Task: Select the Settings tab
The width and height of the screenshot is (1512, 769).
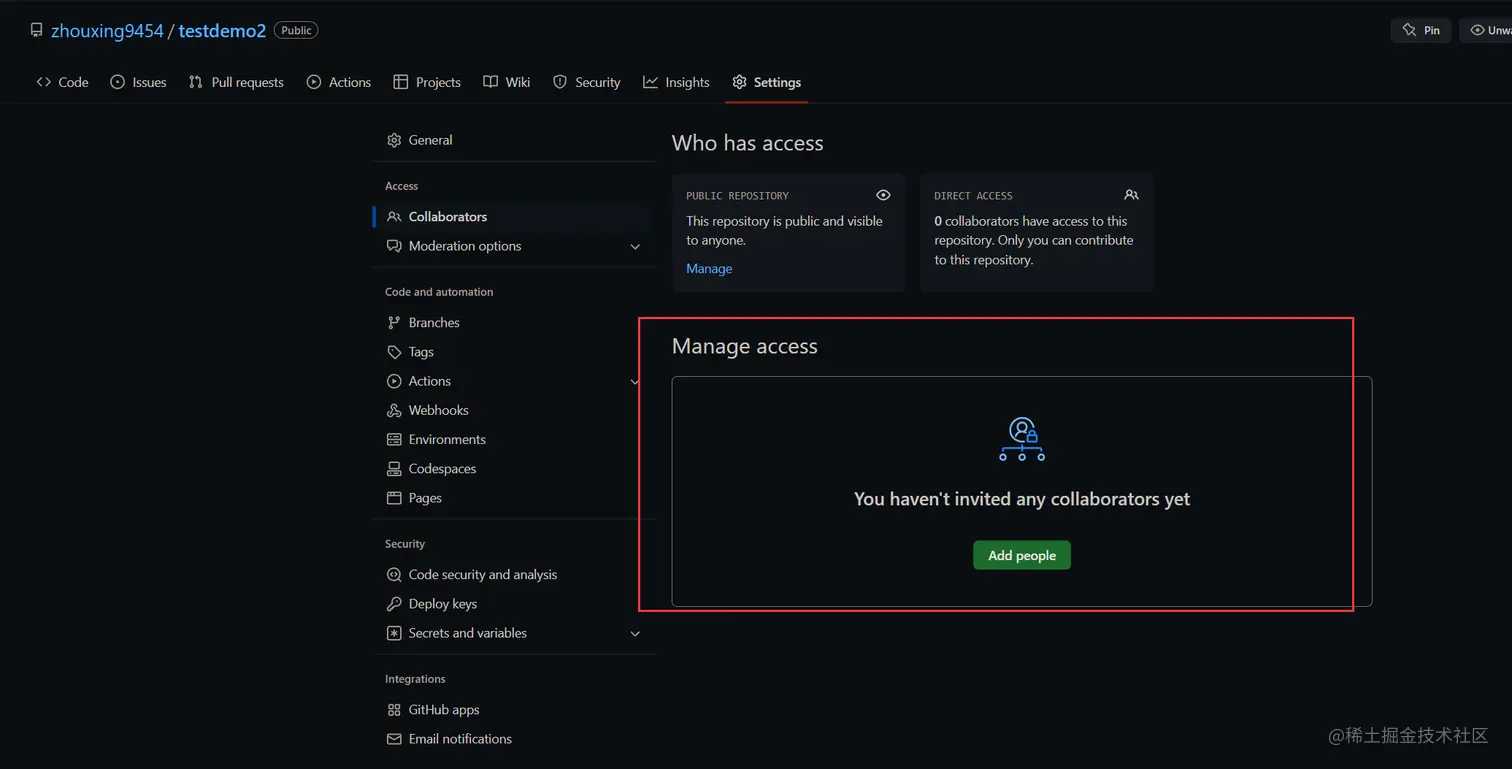Action: pos(766,82)
